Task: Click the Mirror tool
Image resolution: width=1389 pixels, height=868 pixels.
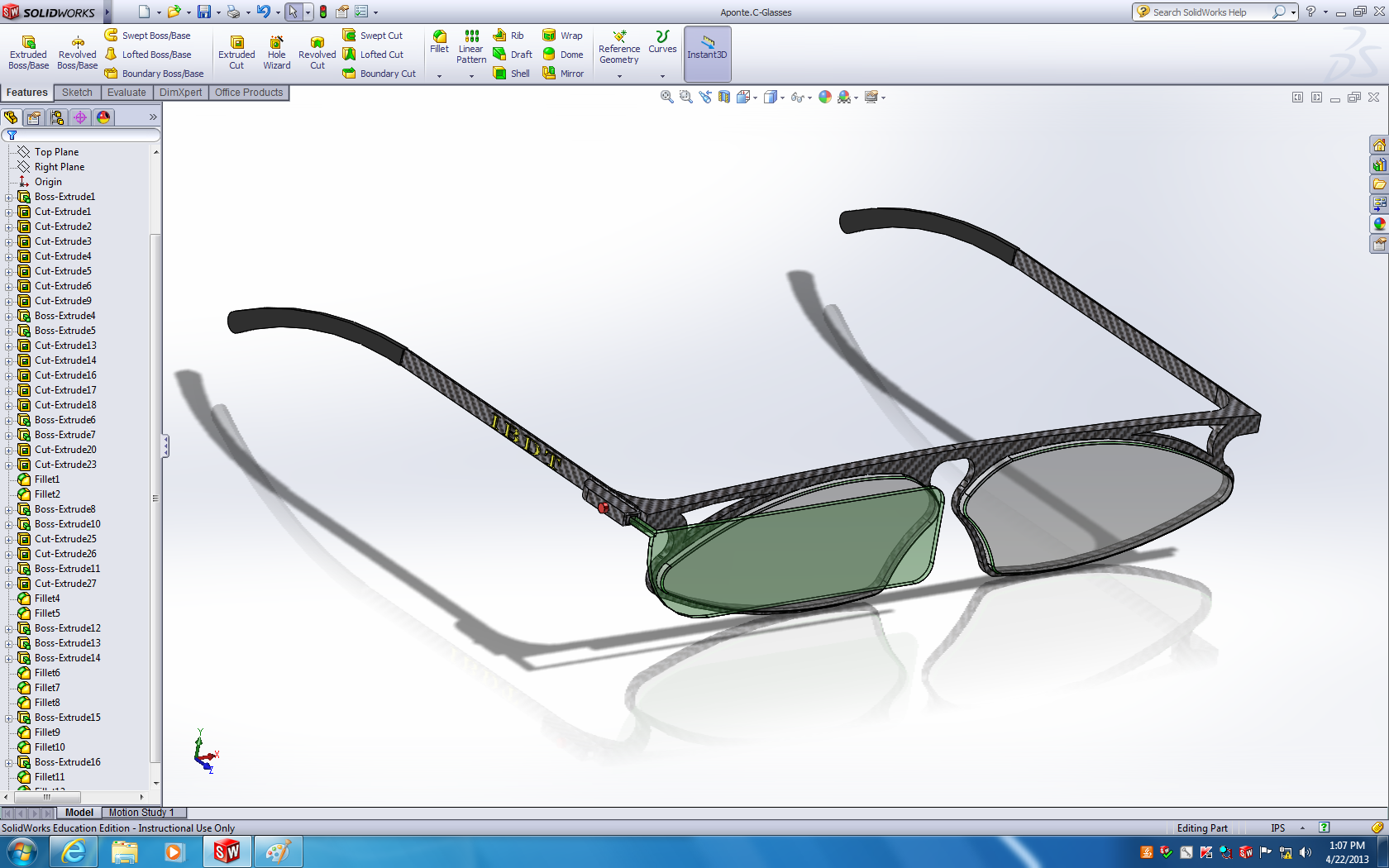Action: click(562, 74)
